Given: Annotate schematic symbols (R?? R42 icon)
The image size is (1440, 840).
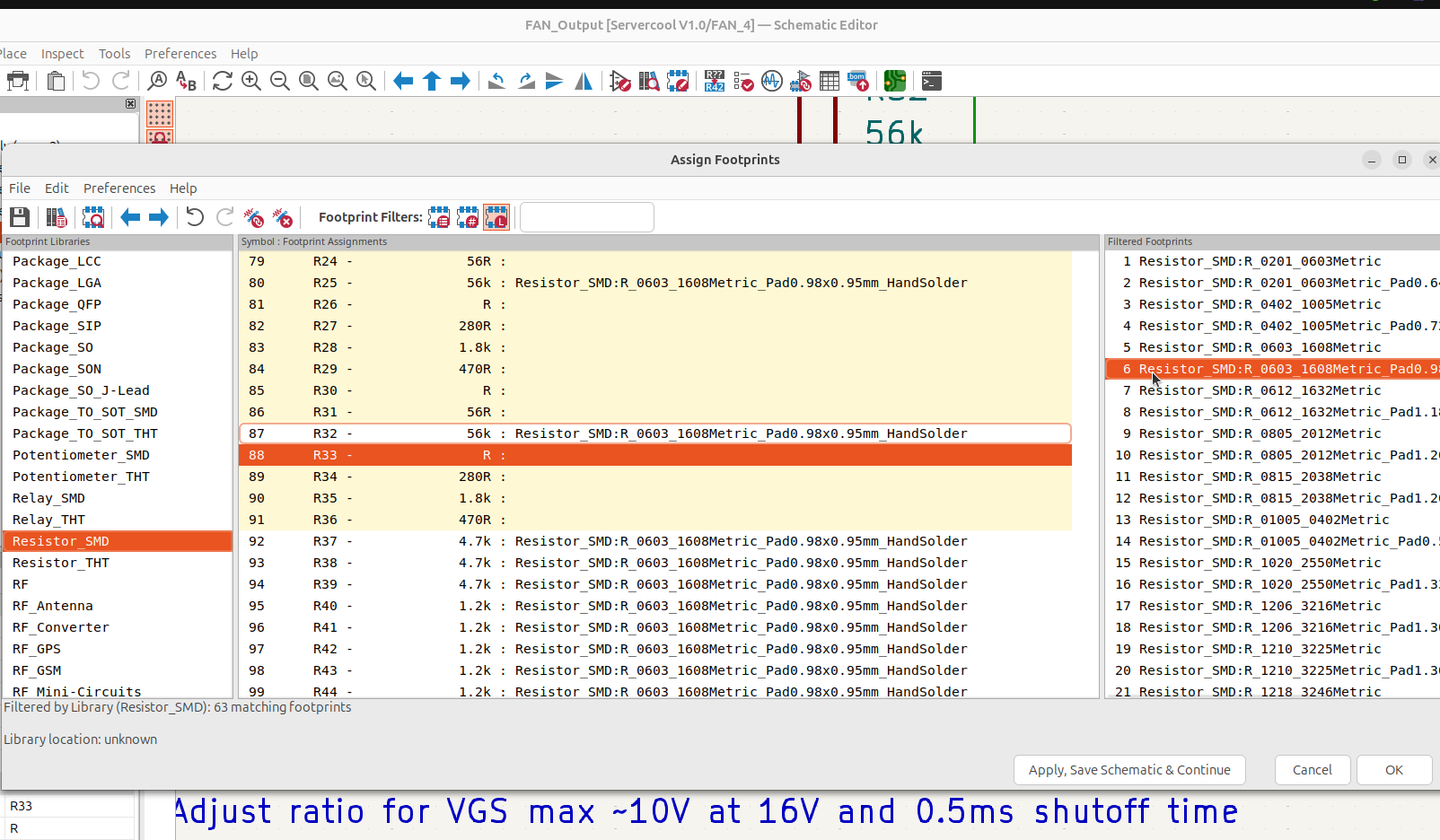Looking at the screenshot, I should pyautogui.click(x=715, y=82).
